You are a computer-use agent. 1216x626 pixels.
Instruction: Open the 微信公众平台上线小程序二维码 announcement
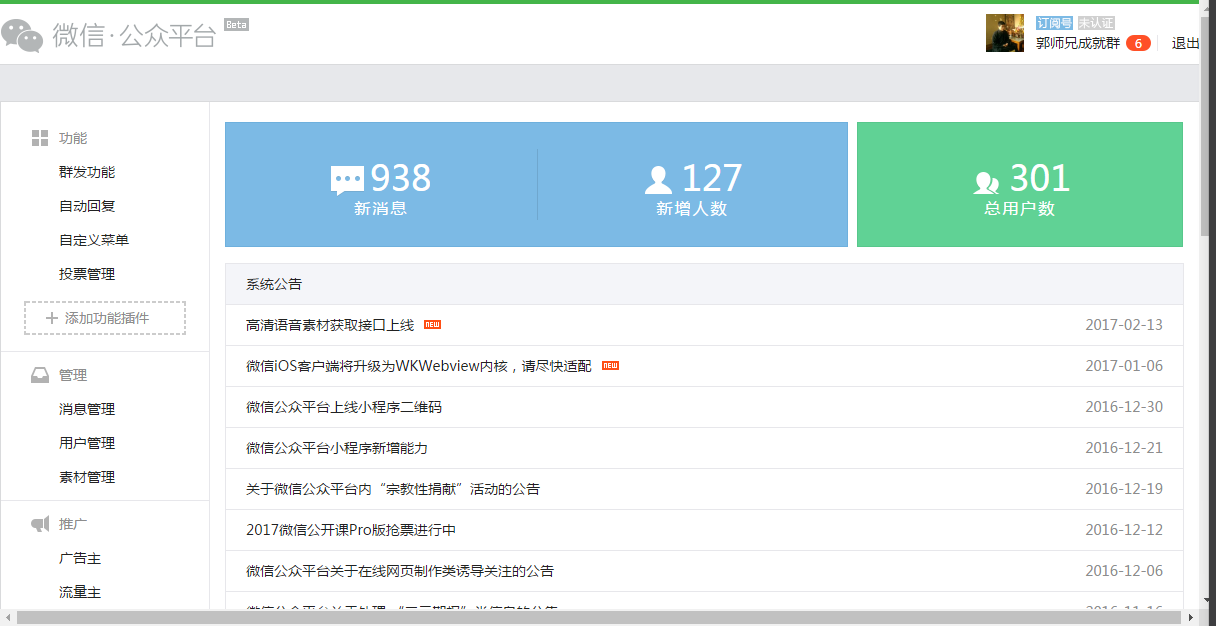point(344,407)
